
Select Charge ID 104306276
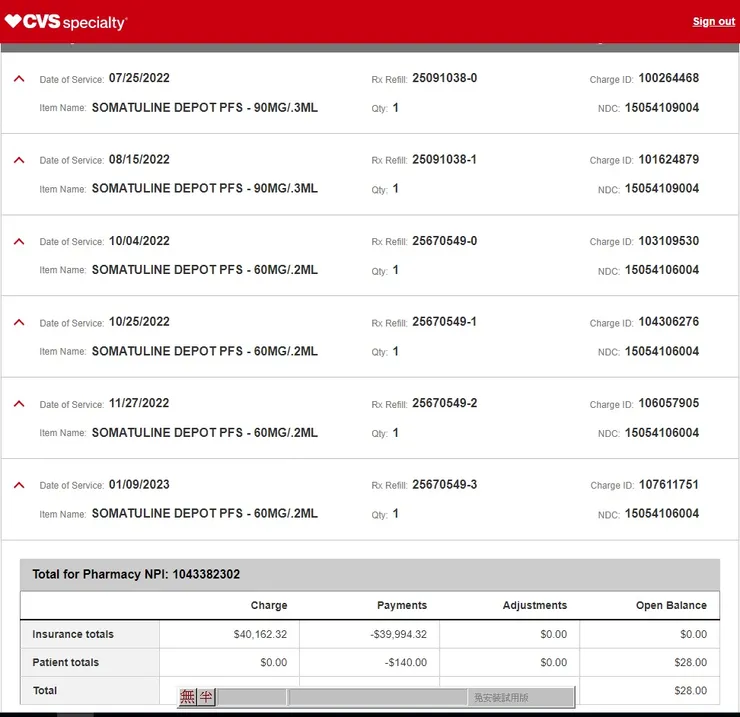(x=669, y=322)
